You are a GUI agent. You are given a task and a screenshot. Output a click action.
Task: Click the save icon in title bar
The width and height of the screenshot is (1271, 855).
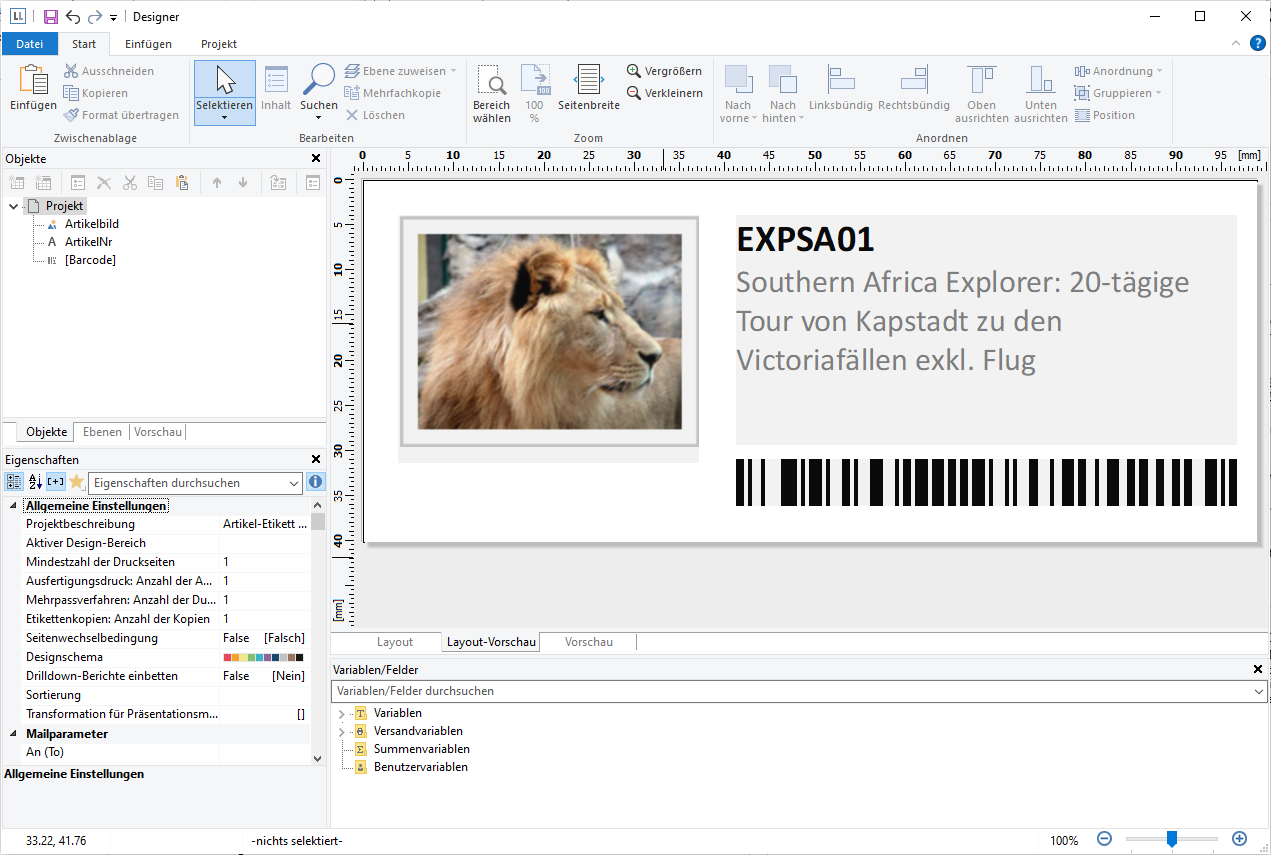tap(50, 17)
